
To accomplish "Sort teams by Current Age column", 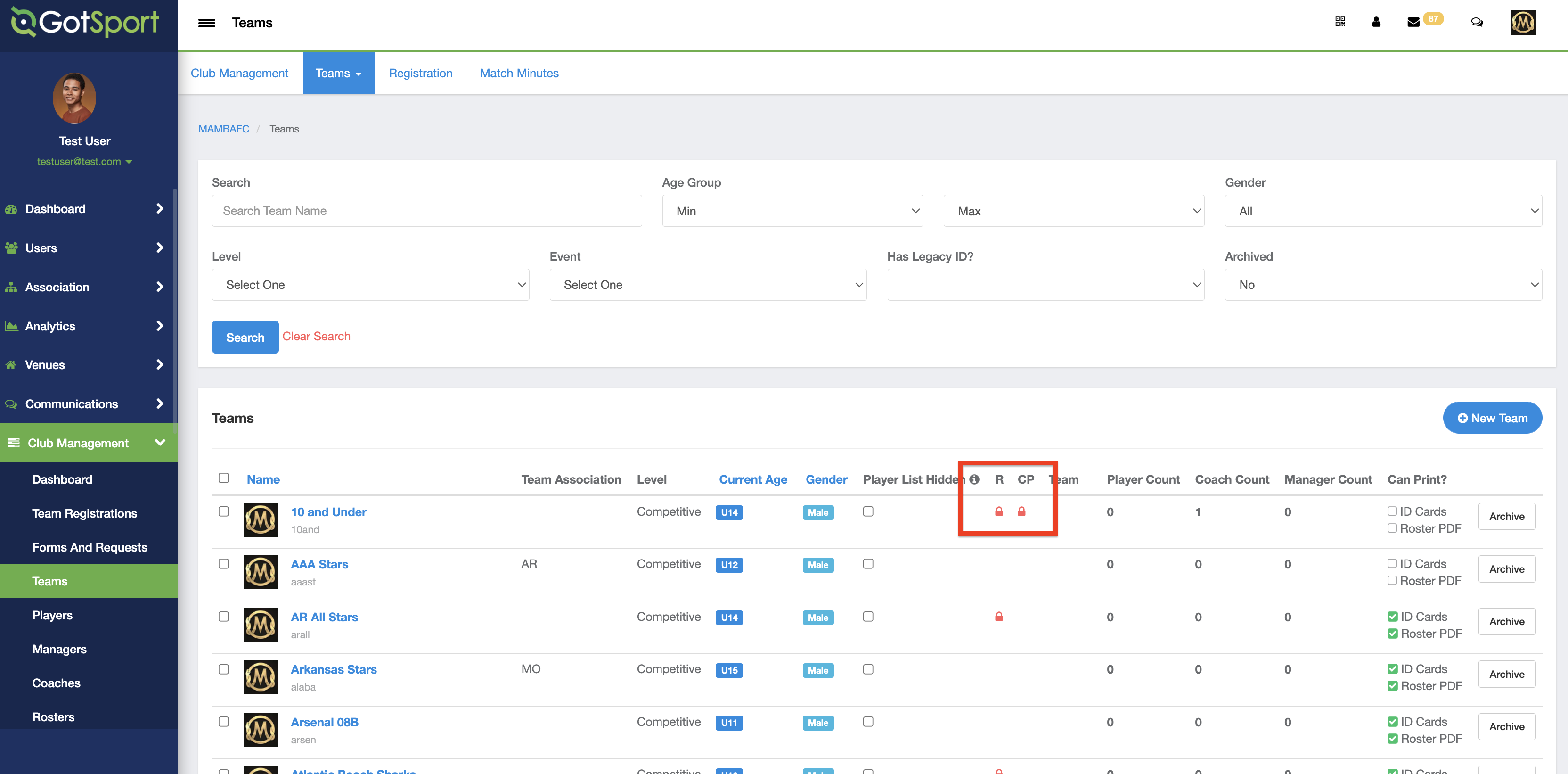I will [x=753, y=479].
